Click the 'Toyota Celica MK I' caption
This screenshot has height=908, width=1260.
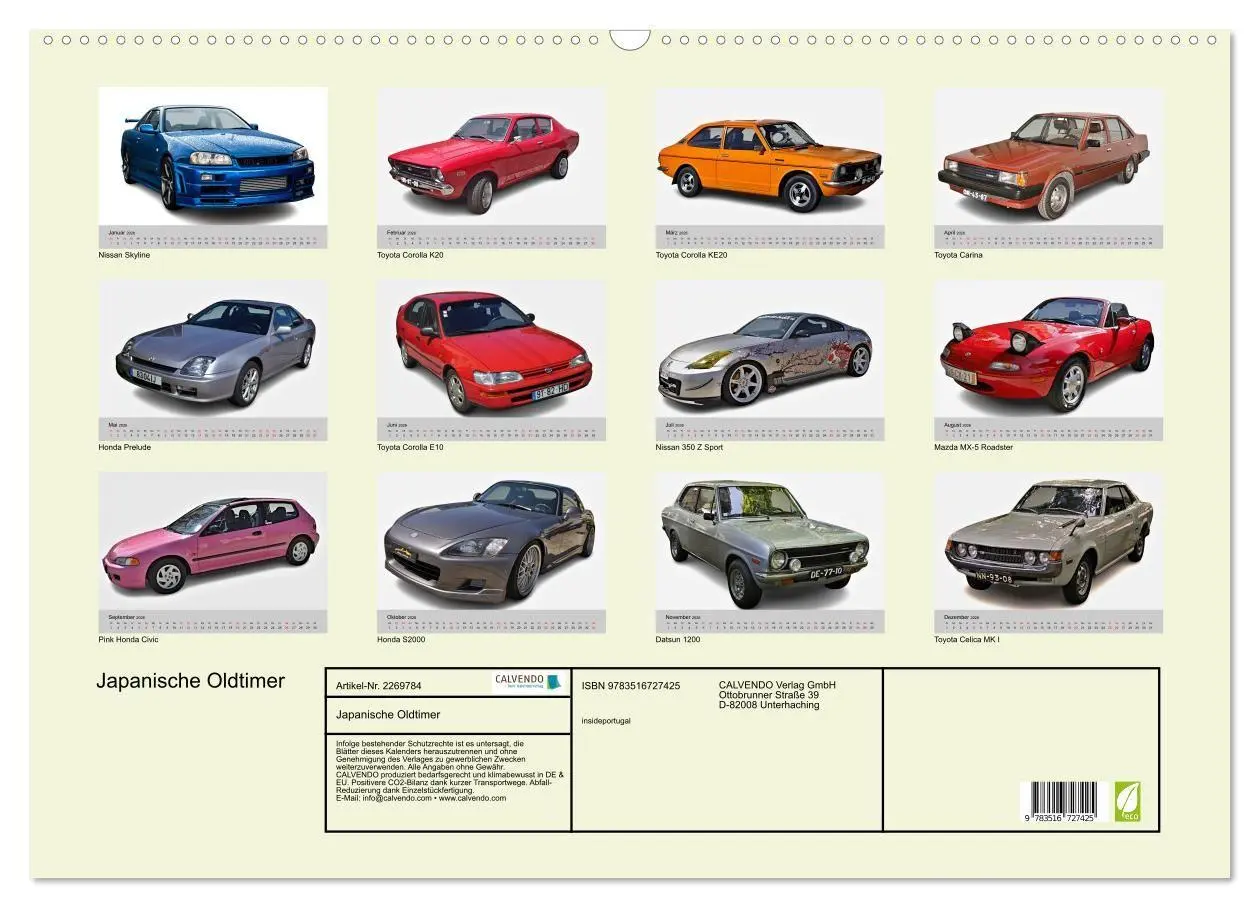click(966, 639)
